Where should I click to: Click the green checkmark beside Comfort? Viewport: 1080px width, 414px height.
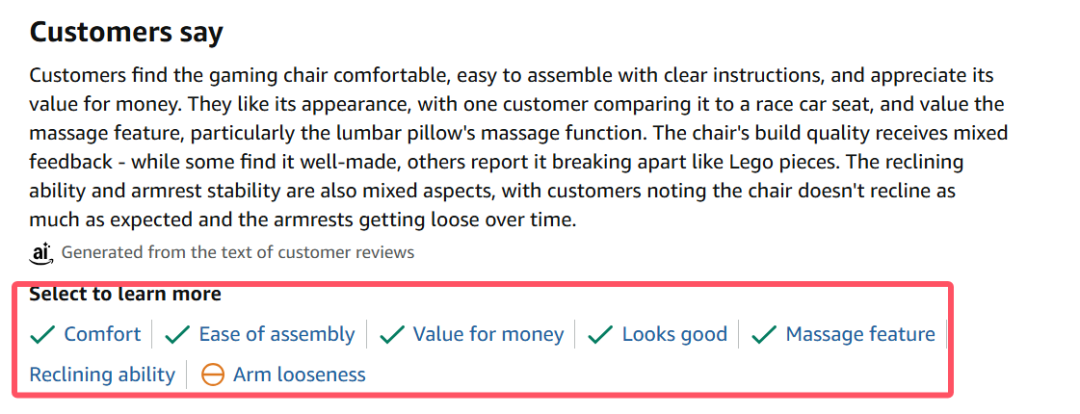[42, 335]
